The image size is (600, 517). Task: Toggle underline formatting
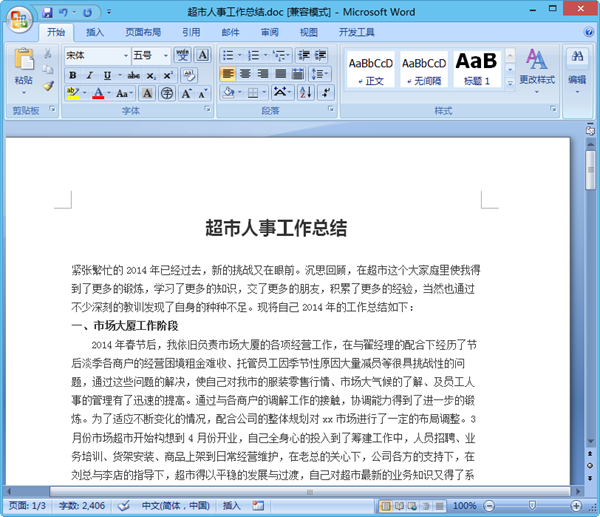107,75
